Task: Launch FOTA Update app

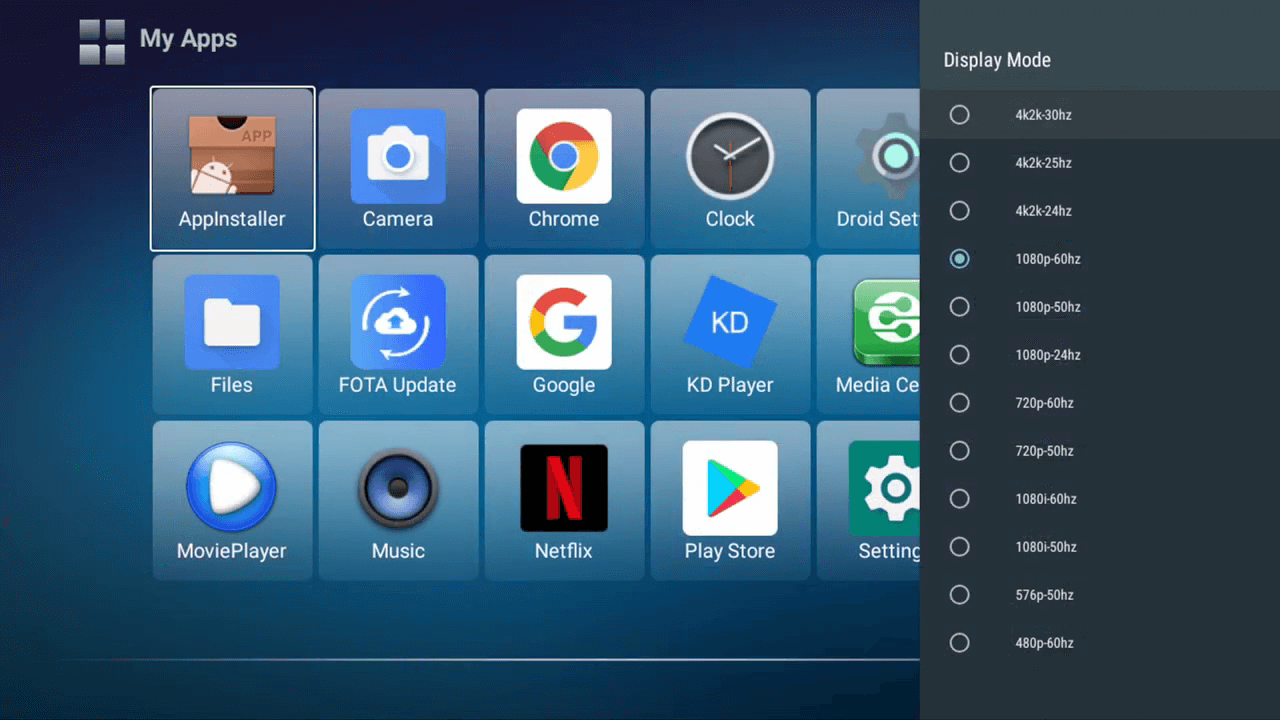Action: [x=398, y=334]
